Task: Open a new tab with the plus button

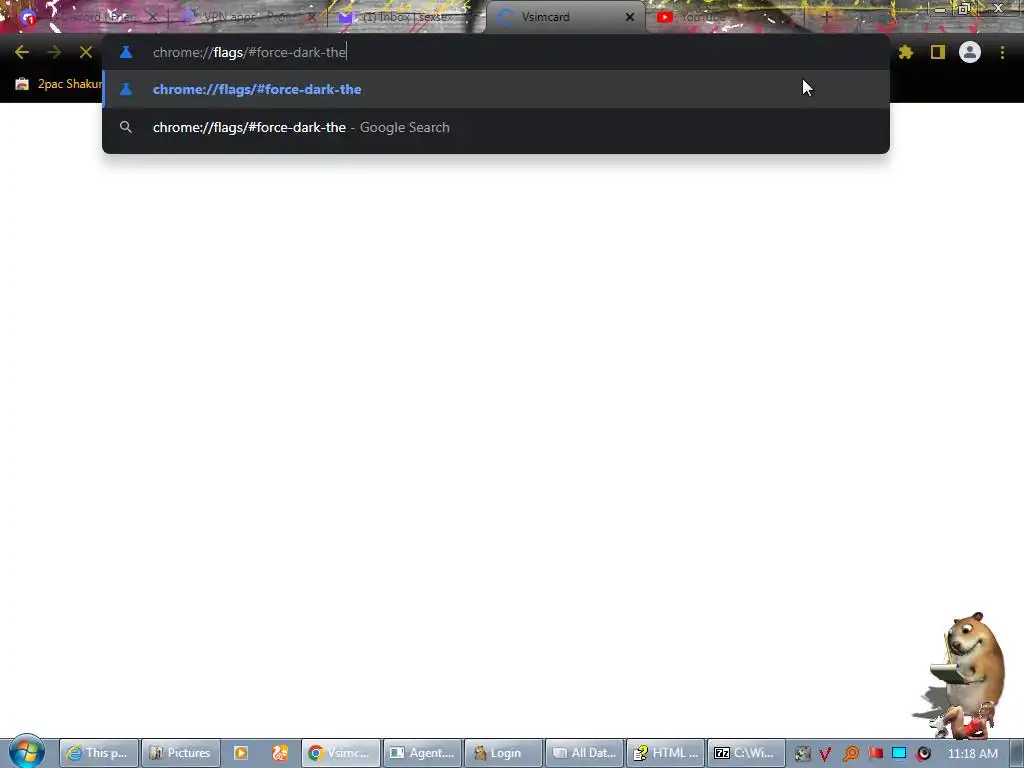Action: (826, 17)
